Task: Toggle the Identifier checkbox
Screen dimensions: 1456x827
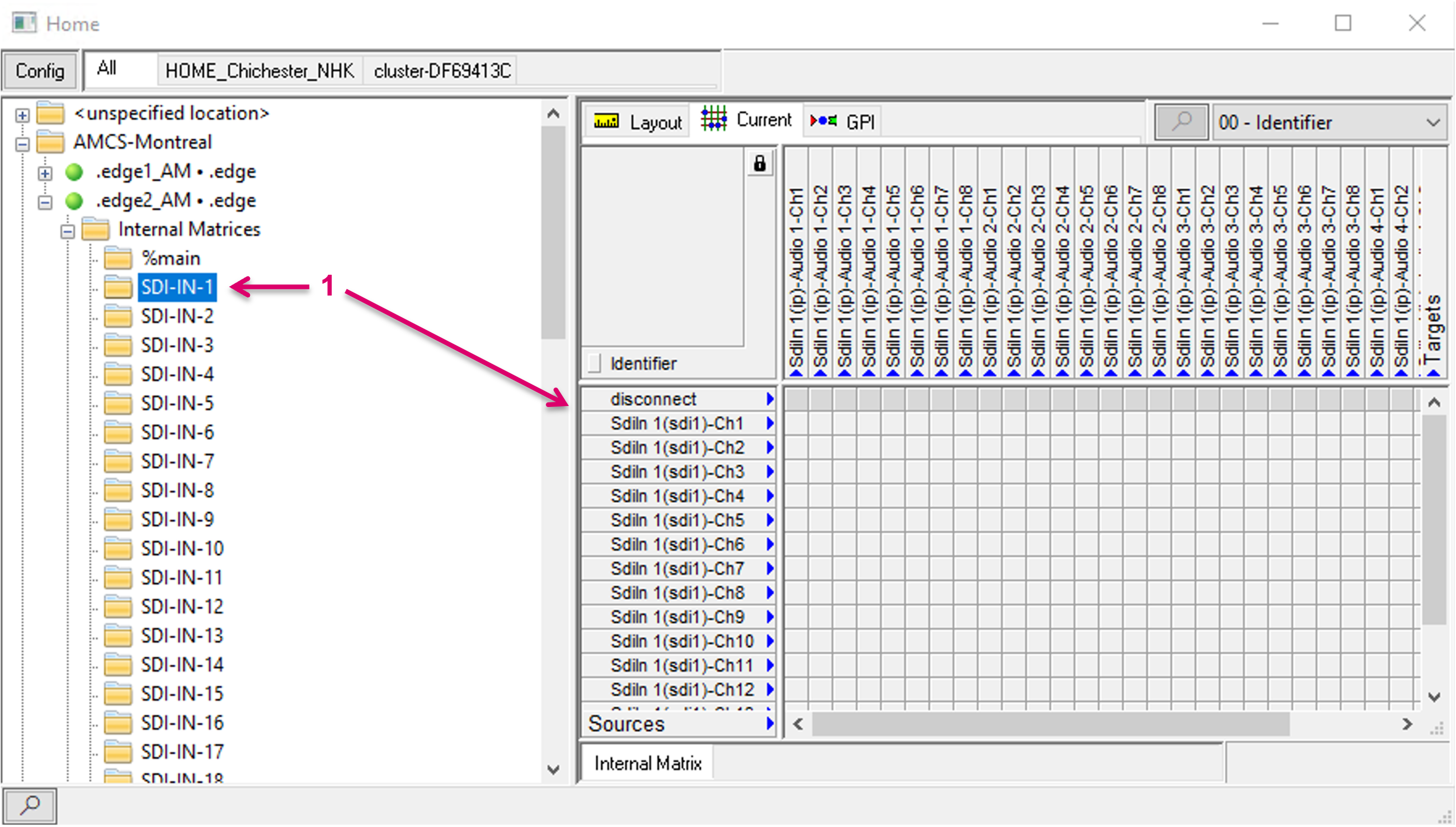Action: [595, 363]
